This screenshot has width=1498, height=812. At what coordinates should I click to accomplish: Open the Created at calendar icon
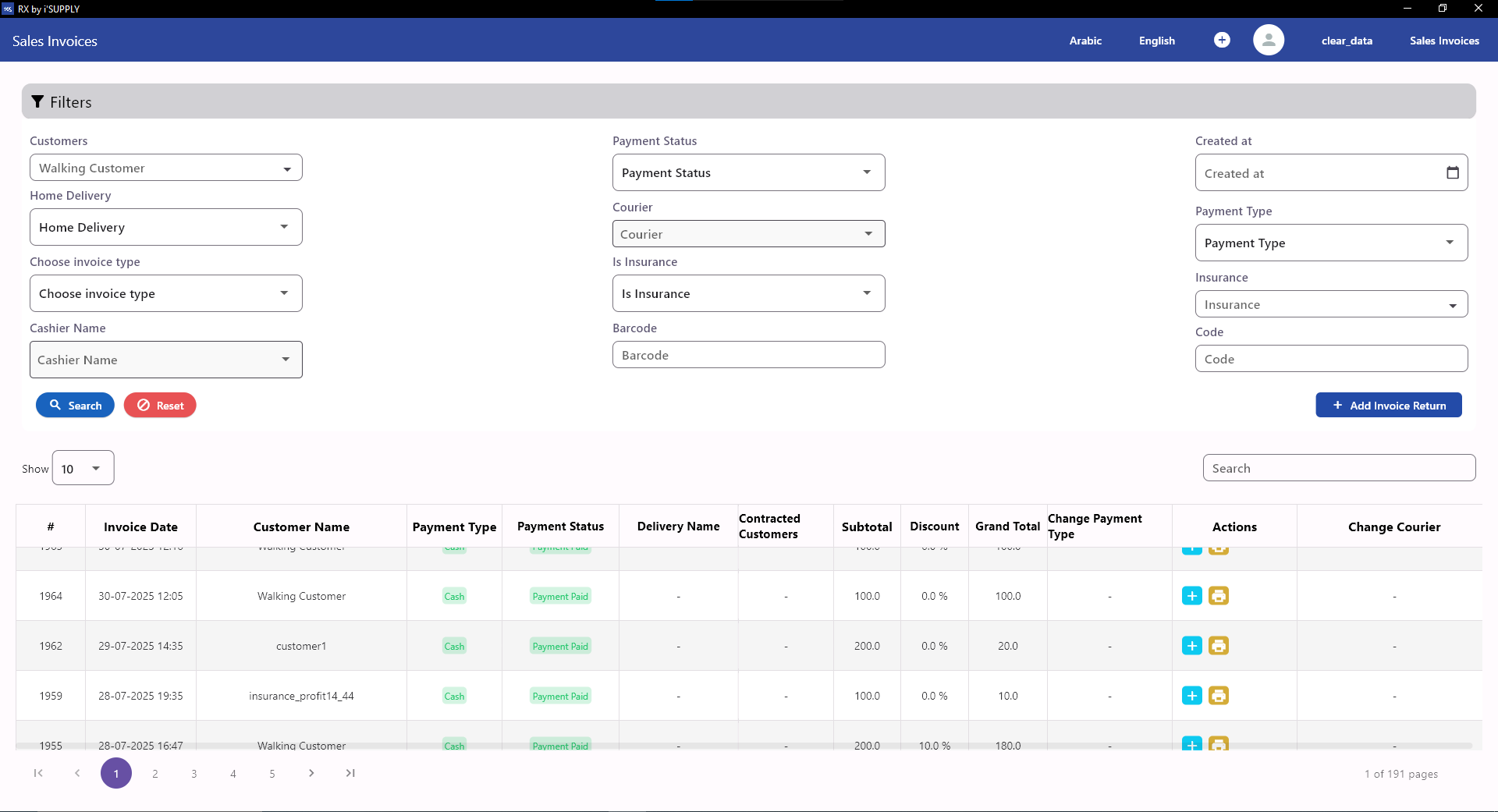tap(1452, 172)
